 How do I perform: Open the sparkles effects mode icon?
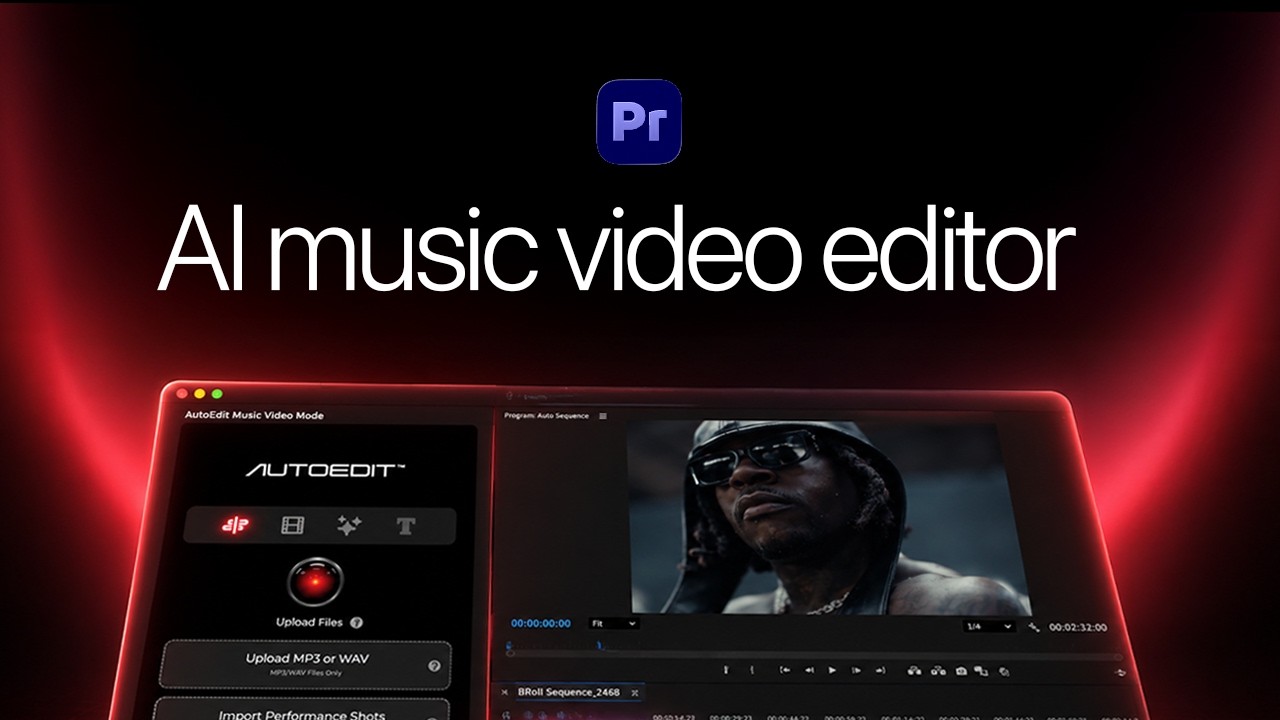(x=348, y=526)
